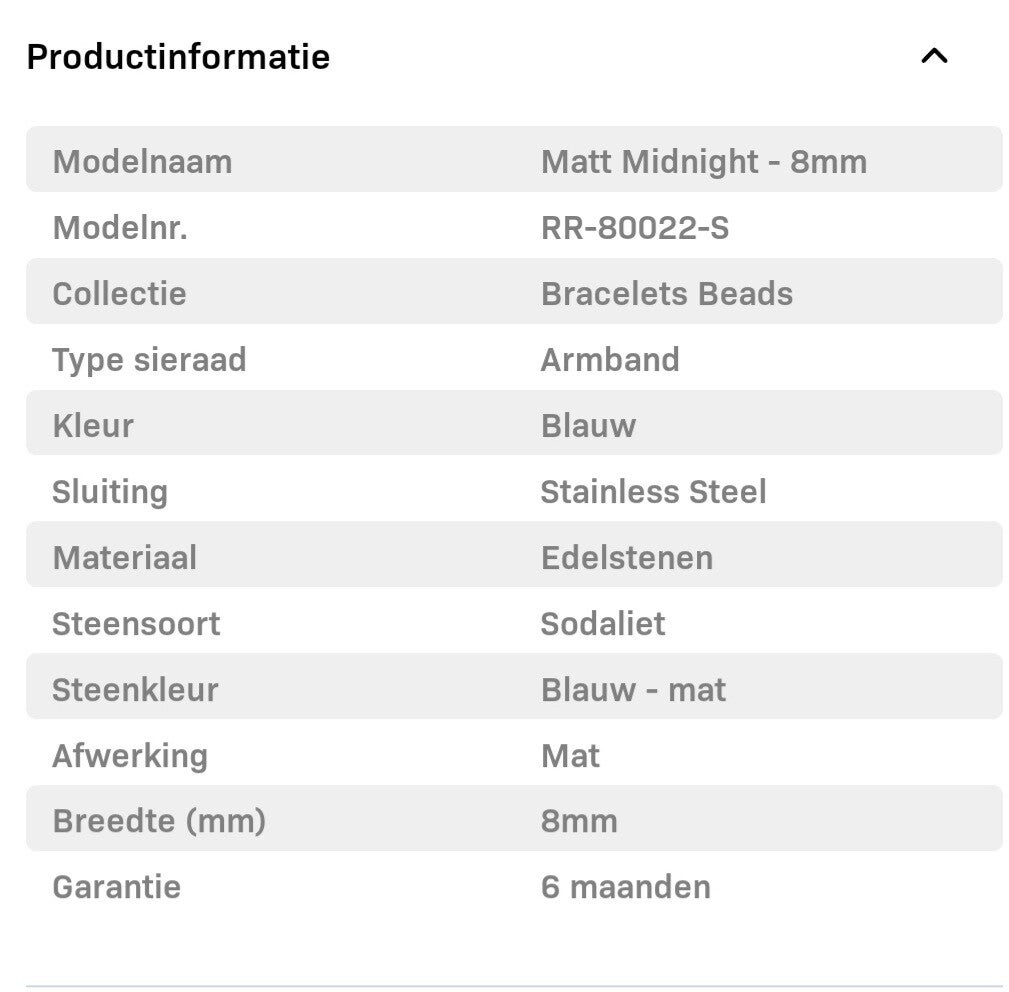Viewport: 1009px width, 992px height.
Task: Click Stainless Steel in Sluiting row
Action: (653, 492)
